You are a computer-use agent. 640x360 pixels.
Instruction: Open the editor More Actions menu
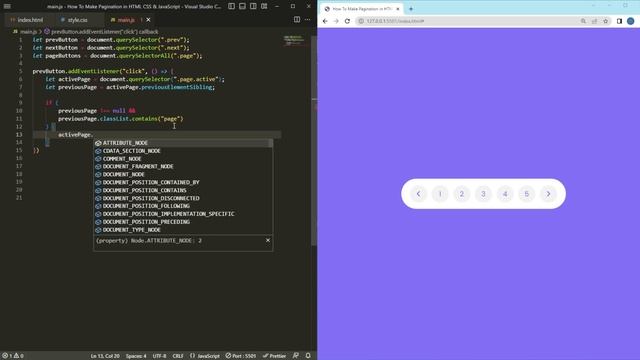pos(307,20)
